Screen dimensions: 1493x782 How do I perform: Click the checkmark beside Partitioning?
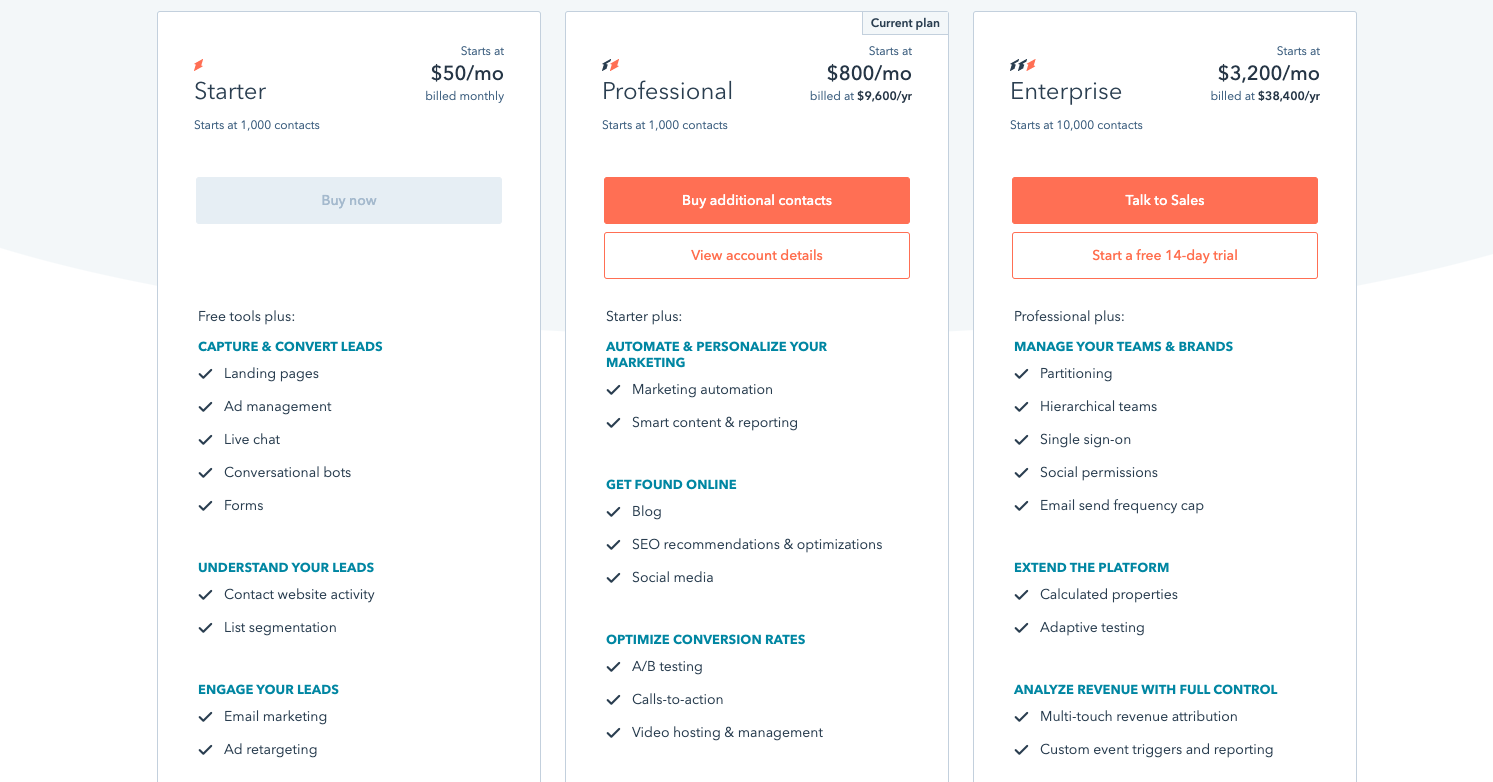coord(1021,374)
